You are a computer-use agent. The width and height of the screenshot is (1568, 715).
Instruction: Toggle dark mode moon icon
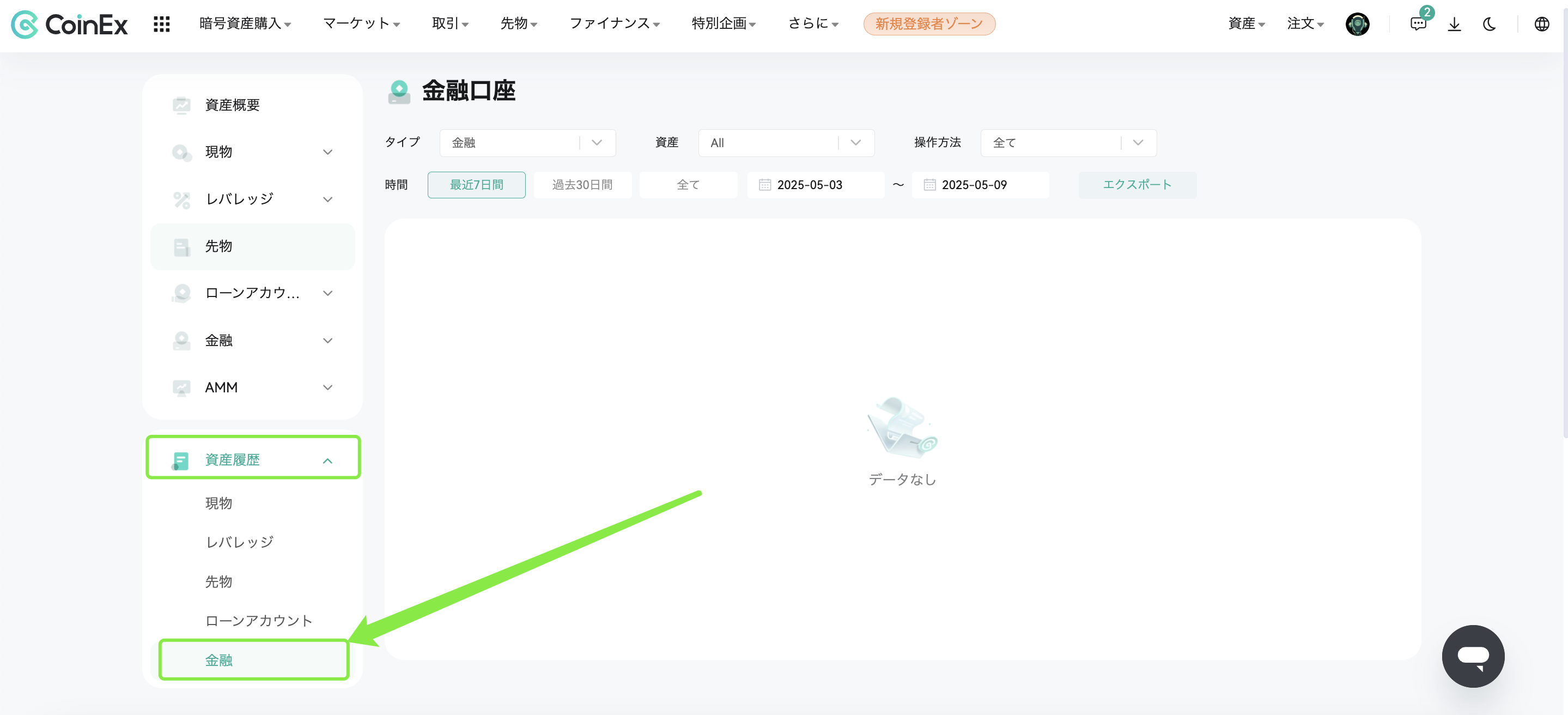(x=1490, y=25)
